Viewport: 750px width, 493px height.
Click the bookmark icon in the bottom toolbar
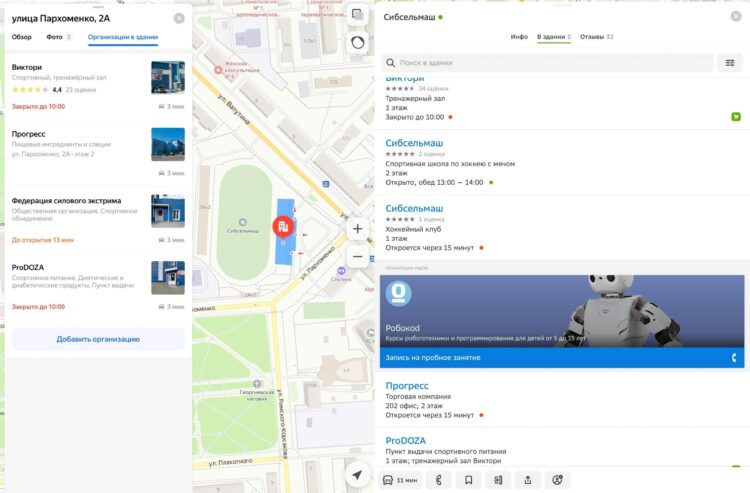coord(468,480)
